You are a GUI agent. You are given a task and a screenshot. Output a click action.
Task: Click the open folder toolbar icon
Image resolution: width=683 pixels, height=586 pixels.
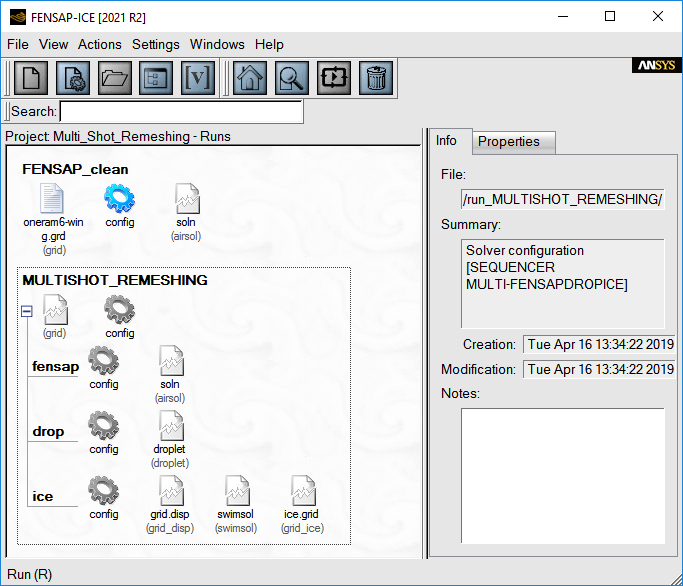115,78
